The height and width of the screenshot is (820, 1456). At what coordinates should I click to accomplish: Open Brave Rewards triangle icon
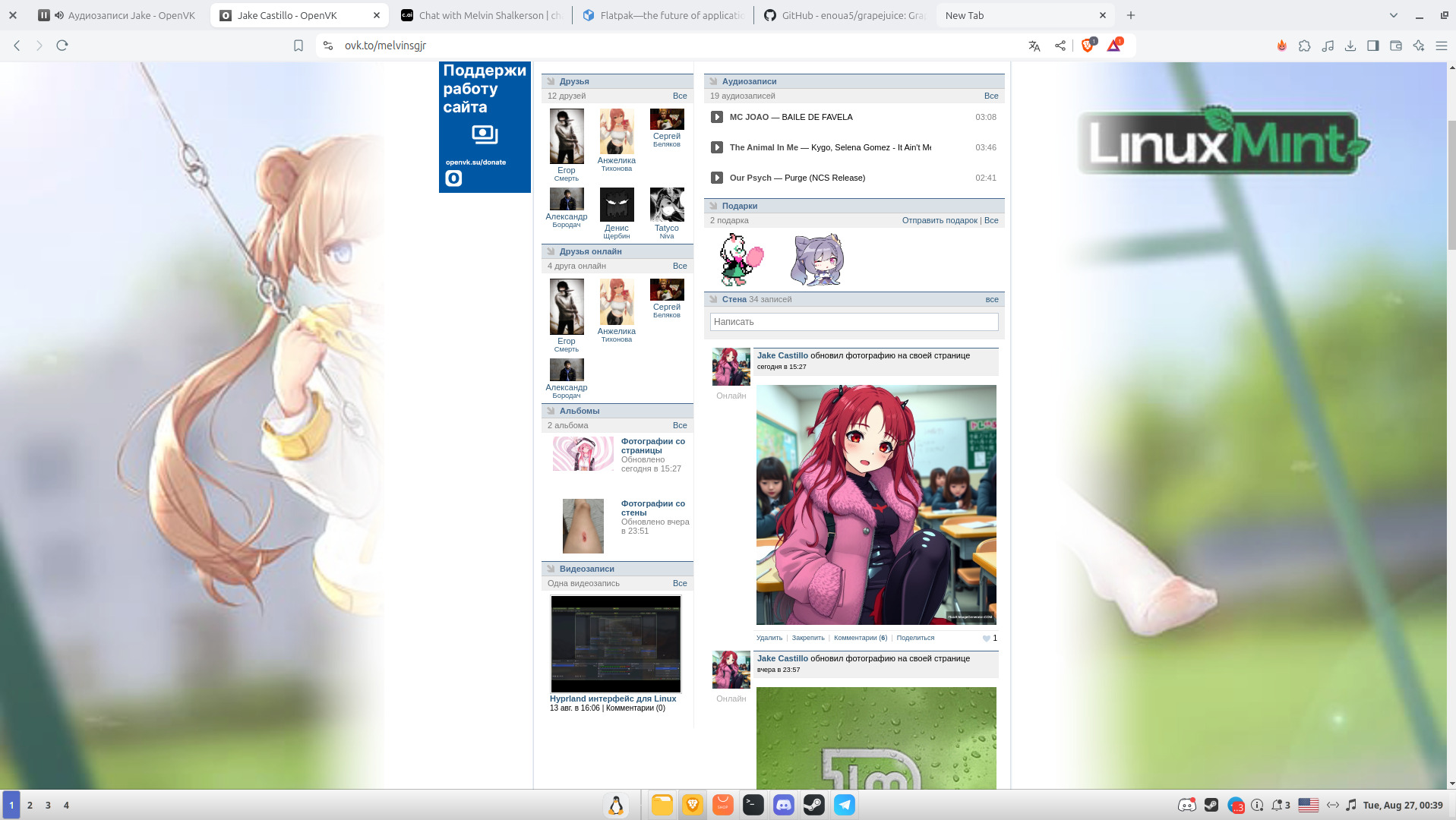point(1114,46)
